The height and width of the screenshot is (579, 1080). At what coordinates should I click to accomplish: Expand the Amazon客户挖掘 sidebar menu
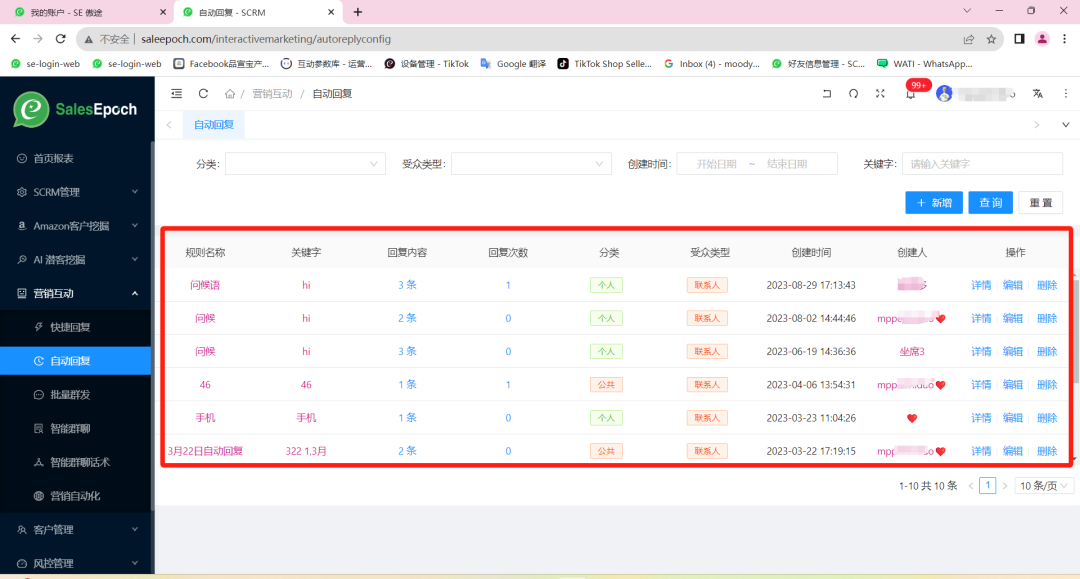(x=75, y=226)
